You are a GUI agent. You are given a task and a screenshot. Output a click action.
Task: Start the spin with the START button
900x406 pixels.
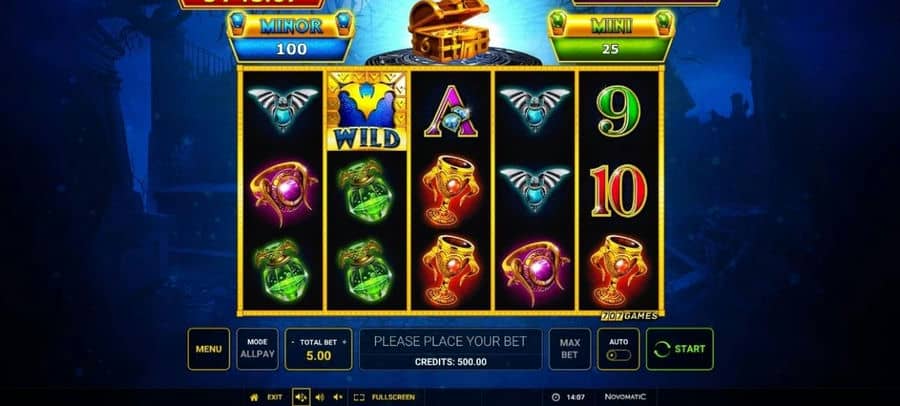pos(680,349)
